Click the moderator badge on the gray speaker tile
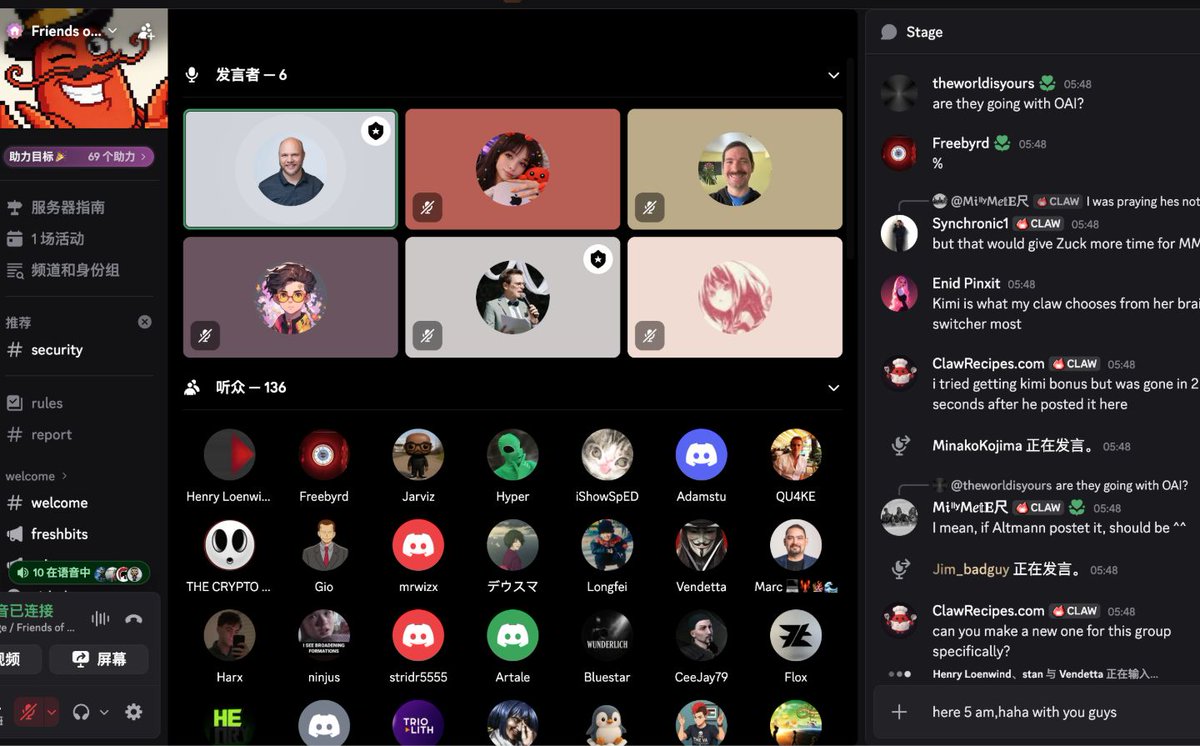 pyautogui.click(x=597, y=260)
